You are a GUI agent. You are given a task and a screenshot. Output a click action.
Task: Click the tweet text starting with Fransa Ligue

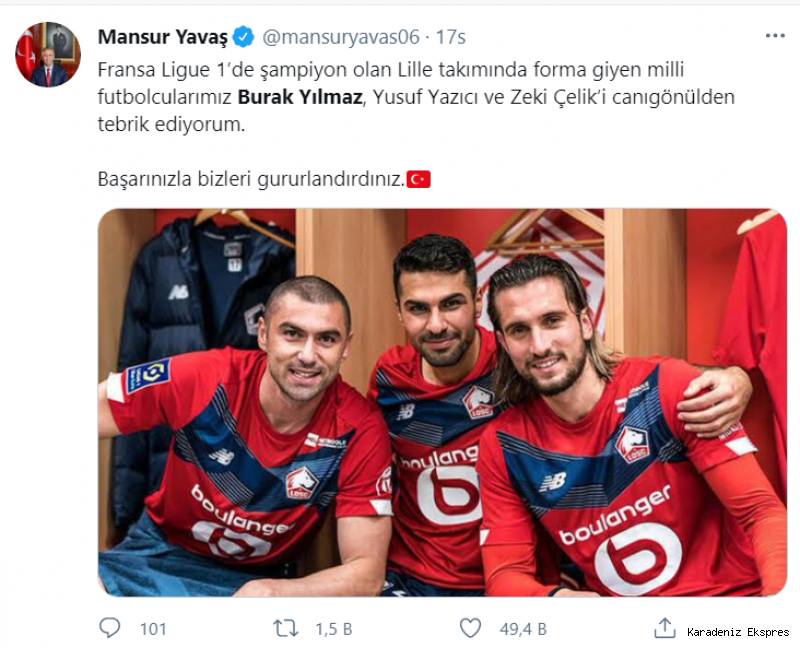click(416, 97)
